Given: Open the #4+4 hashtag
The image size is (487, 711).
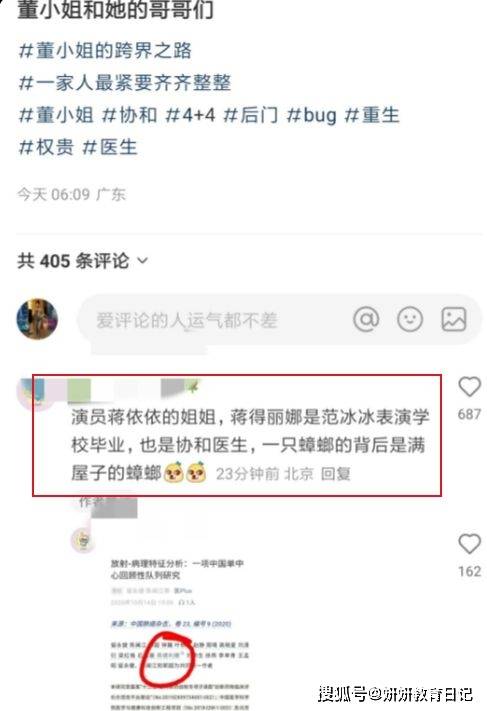Looking at the screenshot, I should tap(190, 115).
